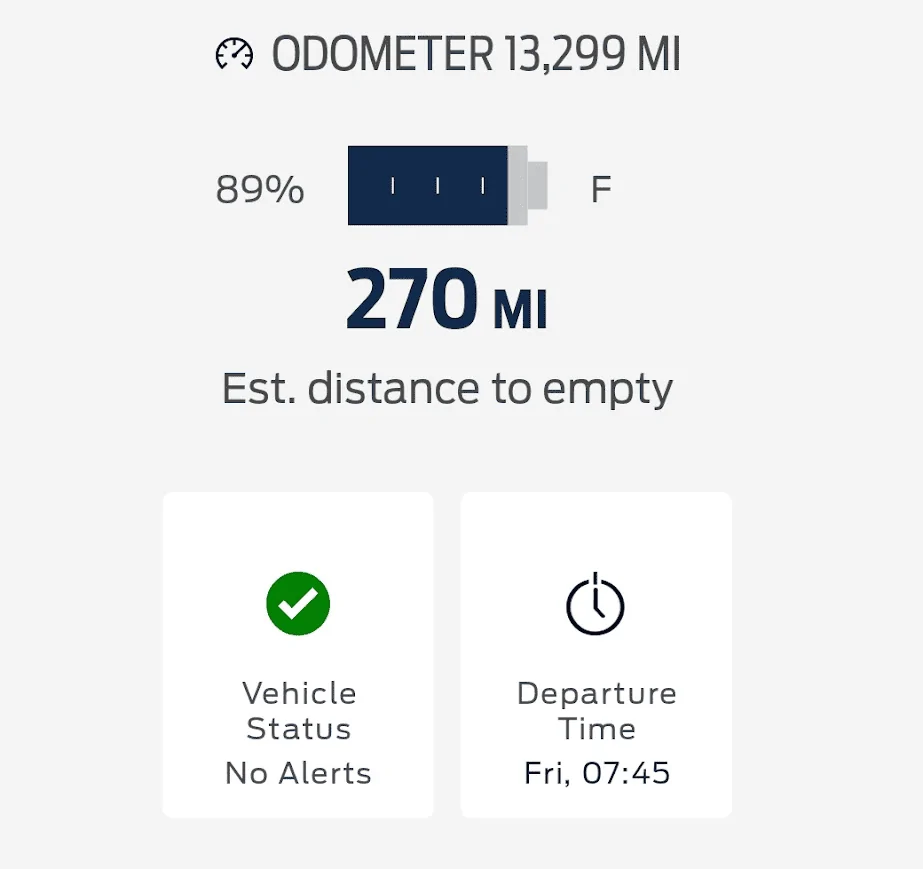Click the green checkmark status icon
Viewport: 923px width, 869px height.
(x=298, y=603)
